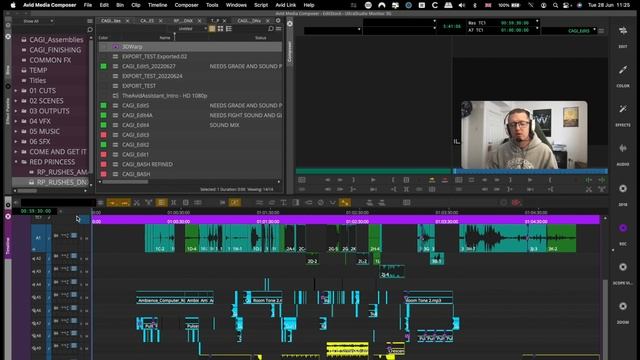Click the project sidebar search icon
640x360 pixels.
click(90, 30)
